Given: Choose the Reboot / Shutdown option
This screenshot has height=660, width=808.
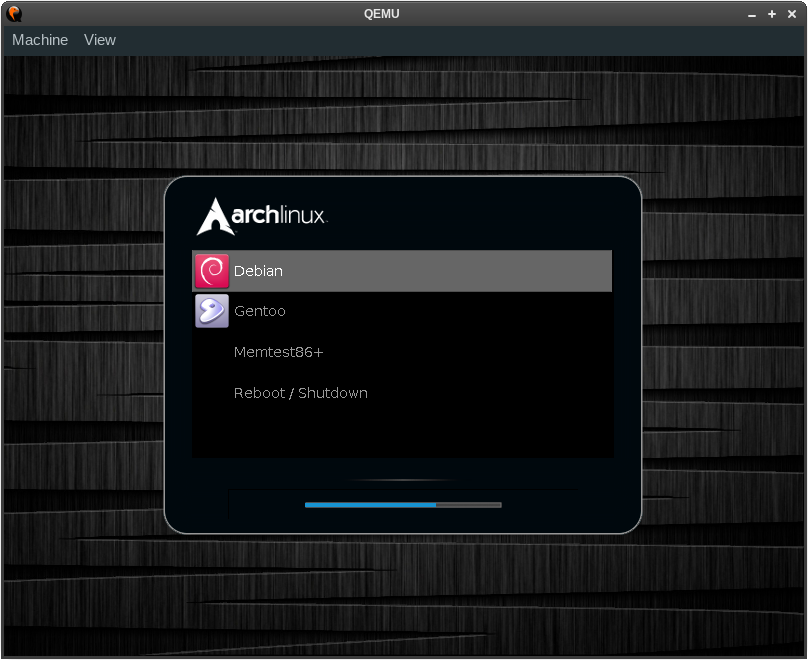Looking at the screenshot, I should 300,392.
